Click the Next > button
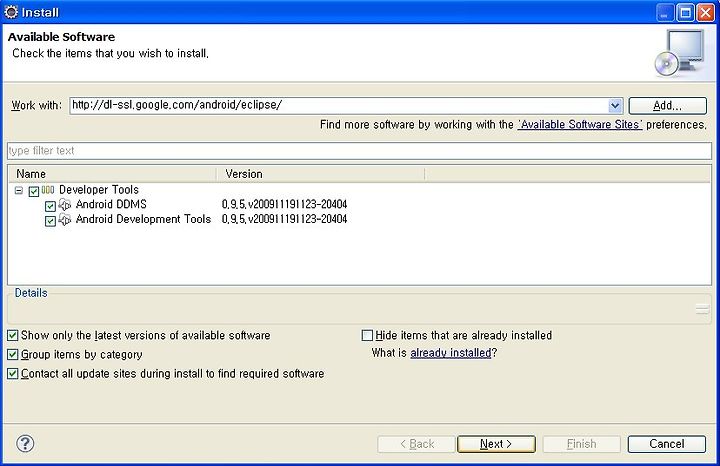 click(496, 444)
